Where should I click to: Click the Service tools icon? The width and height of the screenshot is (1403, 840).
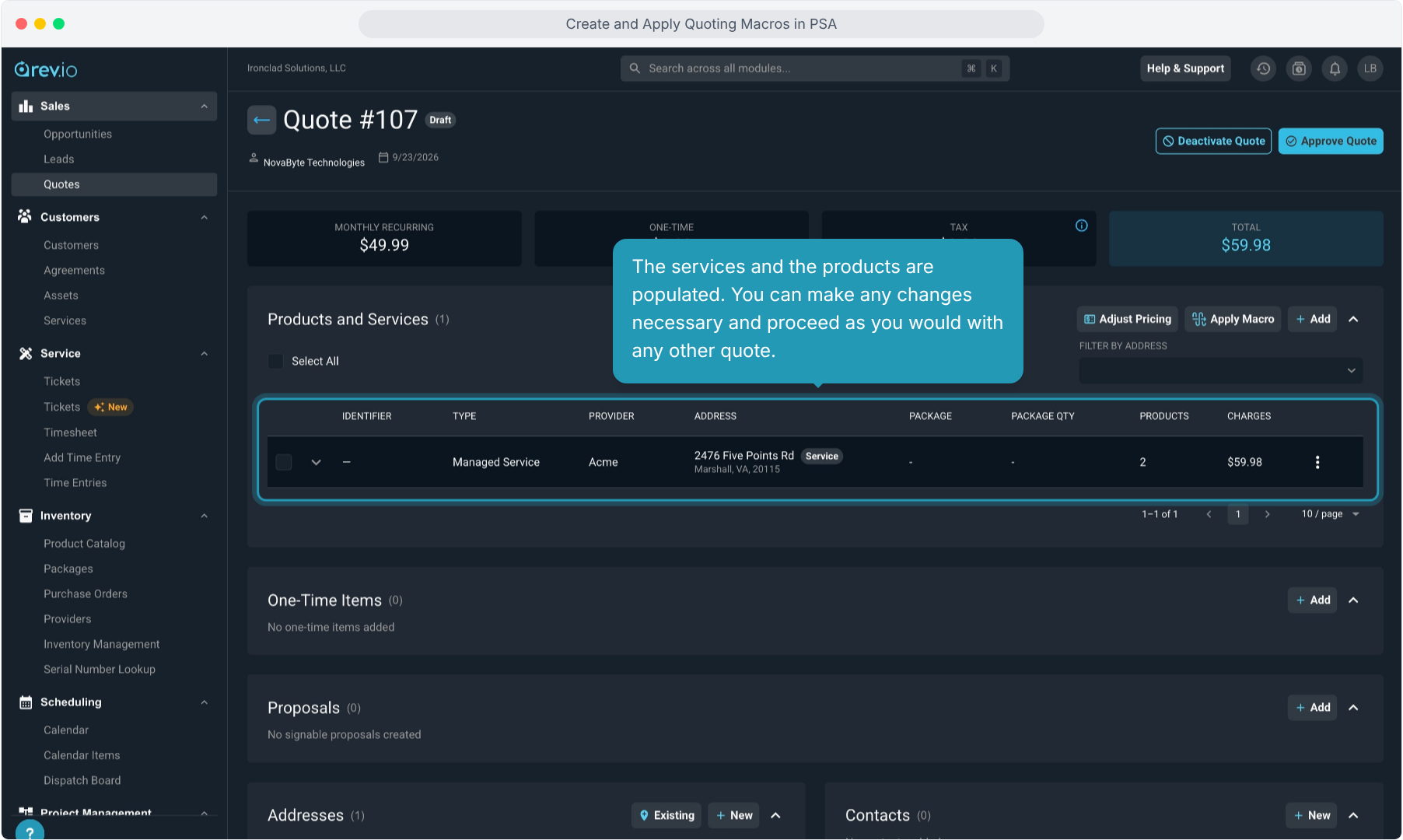(x=26, y=353)
